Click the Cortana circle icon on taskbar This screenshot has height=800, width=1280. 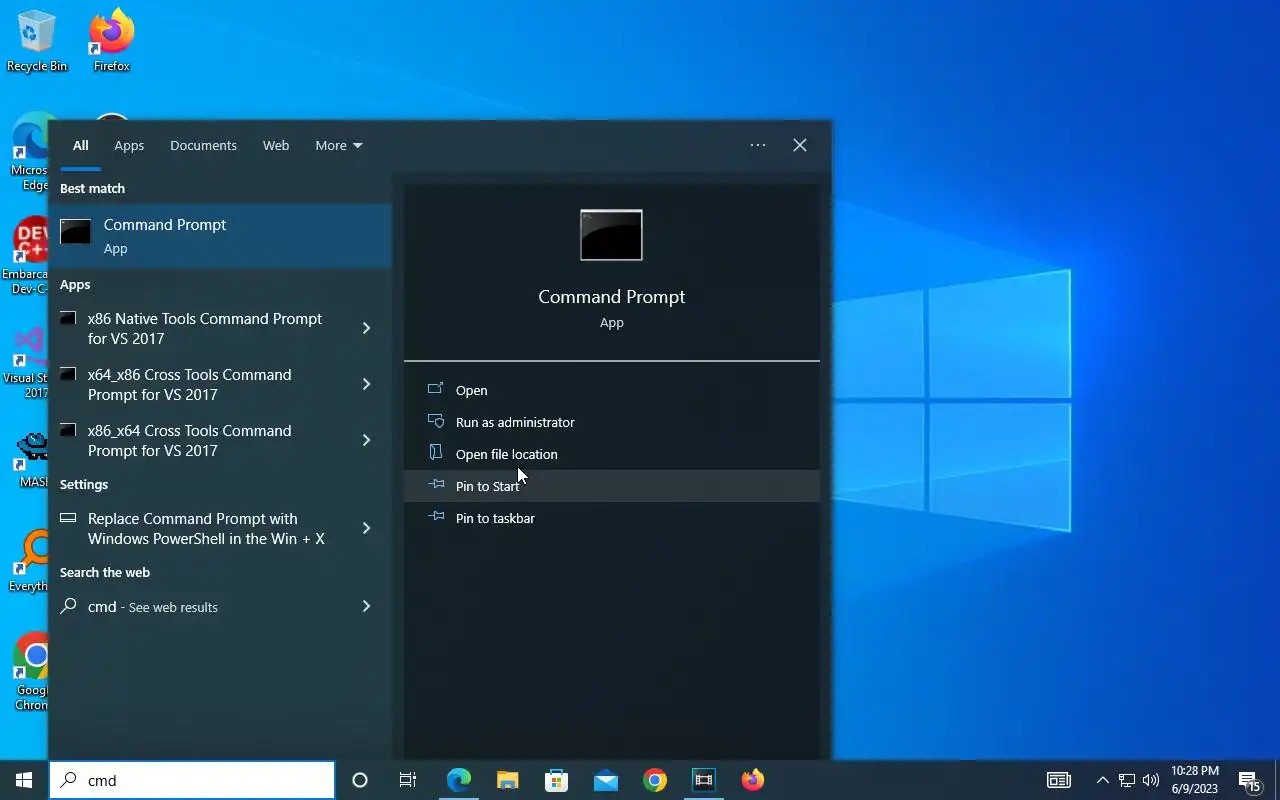[x=360, y=780]
